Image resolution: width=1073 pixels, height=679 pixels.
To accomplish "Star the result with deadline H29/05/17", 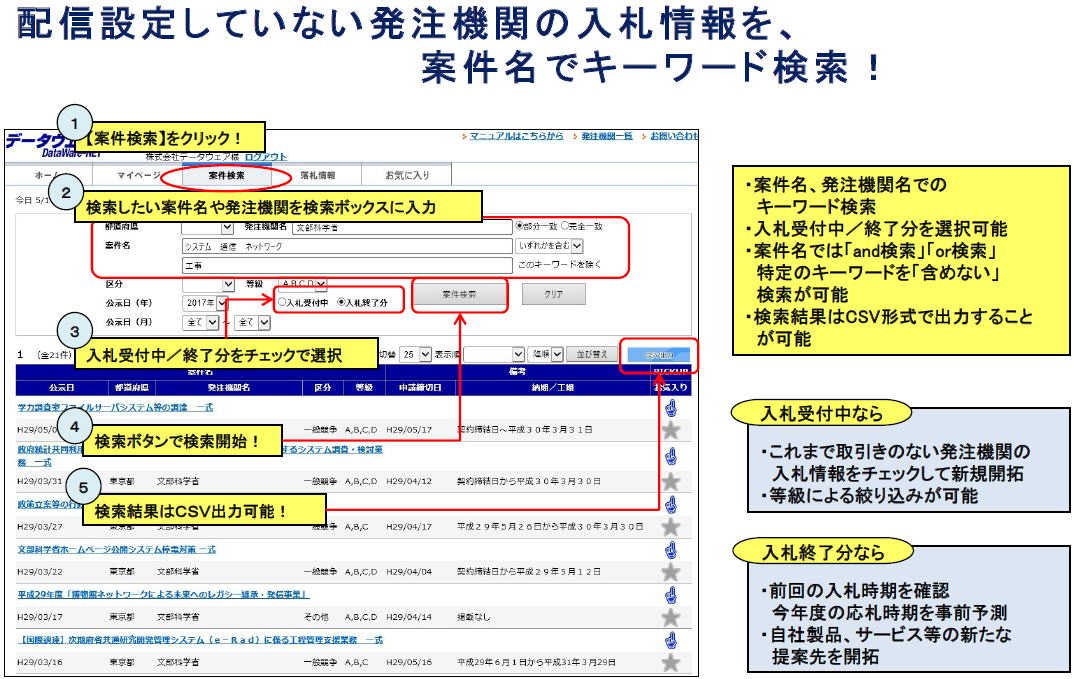I will (x=671, y=430).
